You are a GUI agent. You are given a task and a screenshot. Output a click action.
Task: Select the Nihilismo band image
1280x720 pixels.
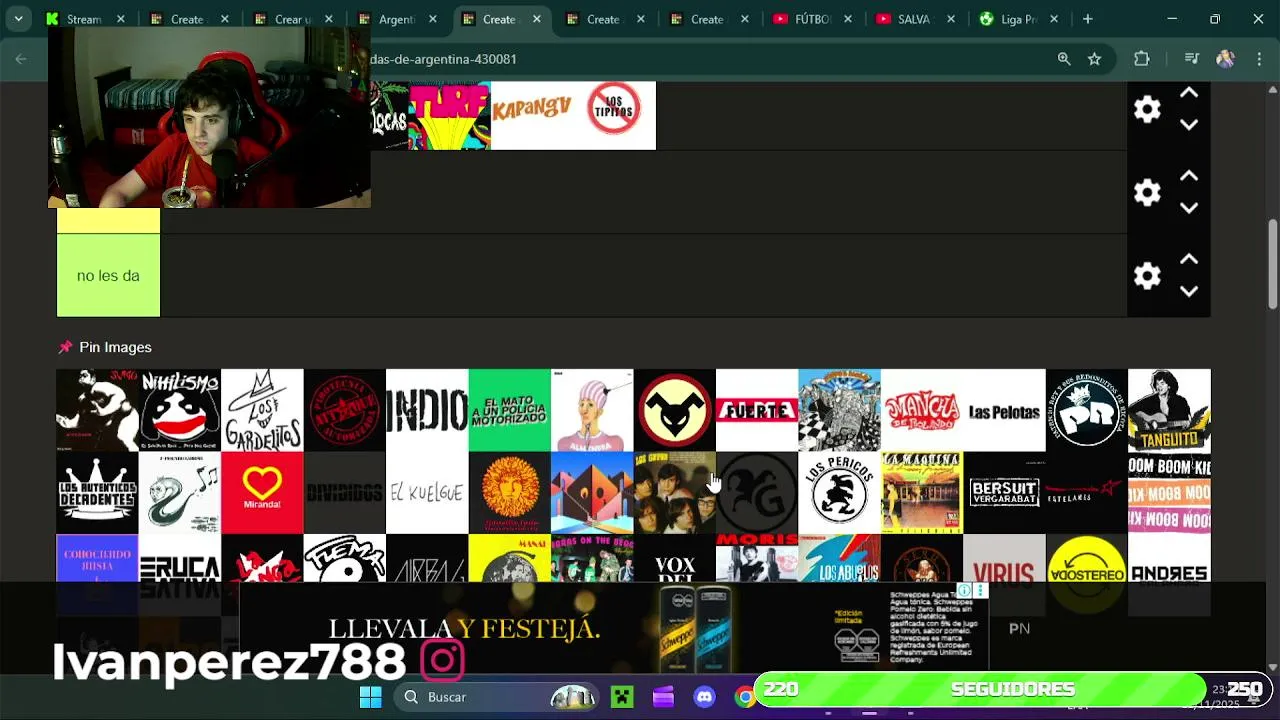(x=180, y=410)
